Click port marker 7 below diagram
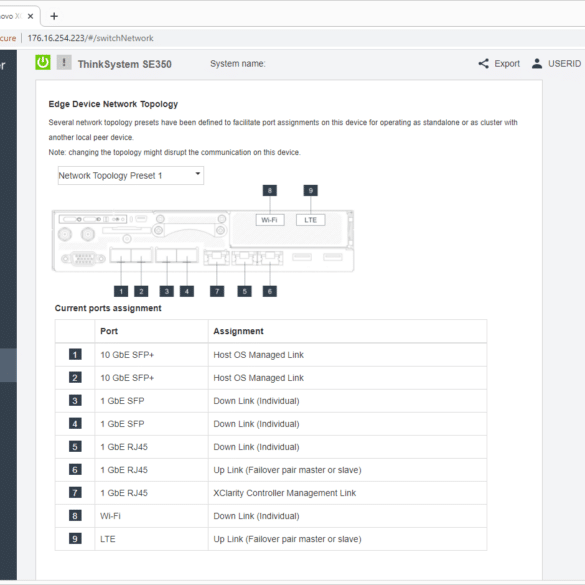585x585 pixels. pos(217,291)
